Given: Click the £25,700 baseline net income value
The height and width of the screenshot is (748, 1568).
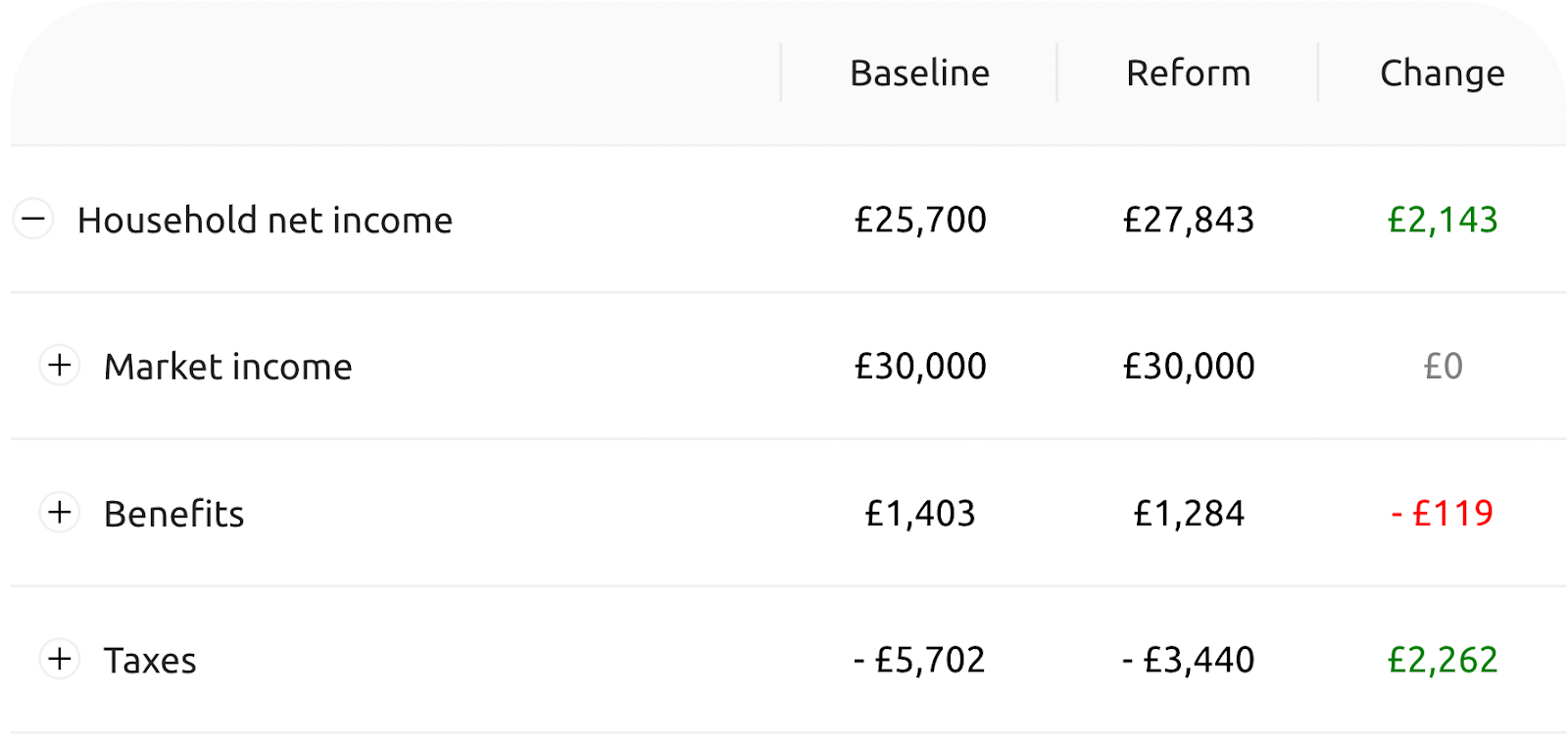Looking at the screenshot, I should click(920, 220).
